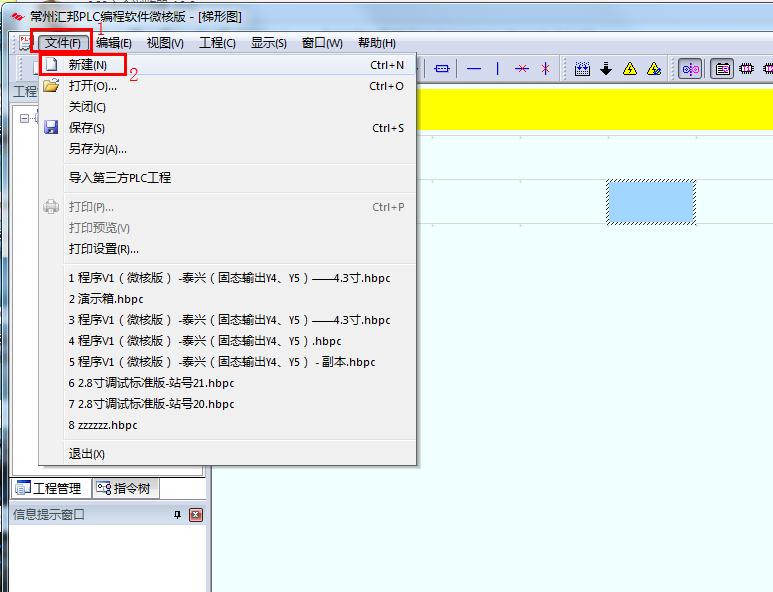Click the black download arrow icon

pyautogui.click(x=606, y=69)
